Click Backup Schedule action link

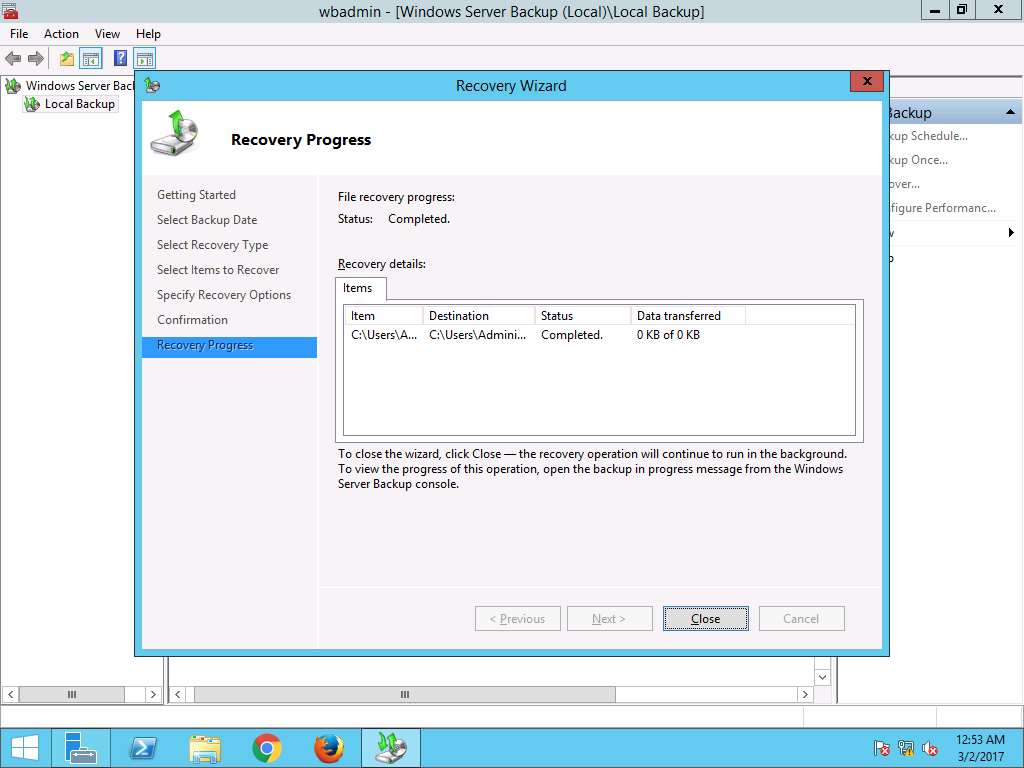[x=928, y=136]
